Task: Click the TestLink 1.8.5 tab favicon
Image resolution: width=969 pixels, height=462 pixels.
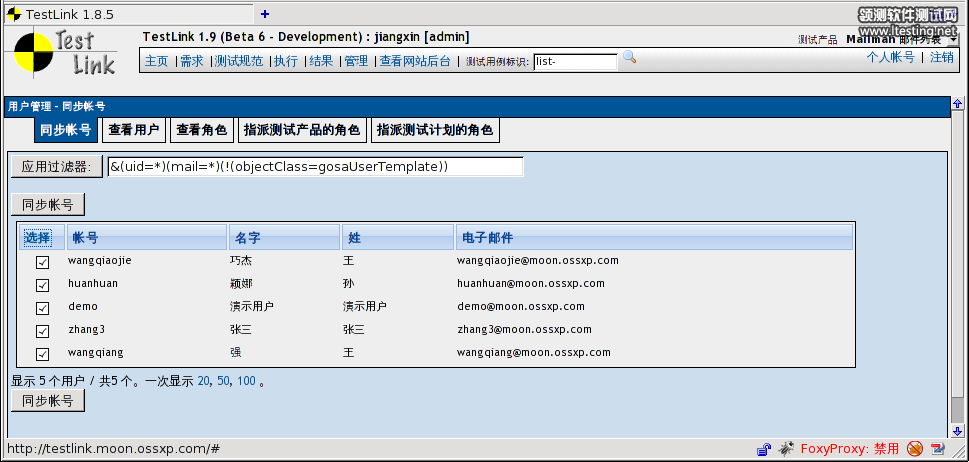Action: tap(14, 14)
